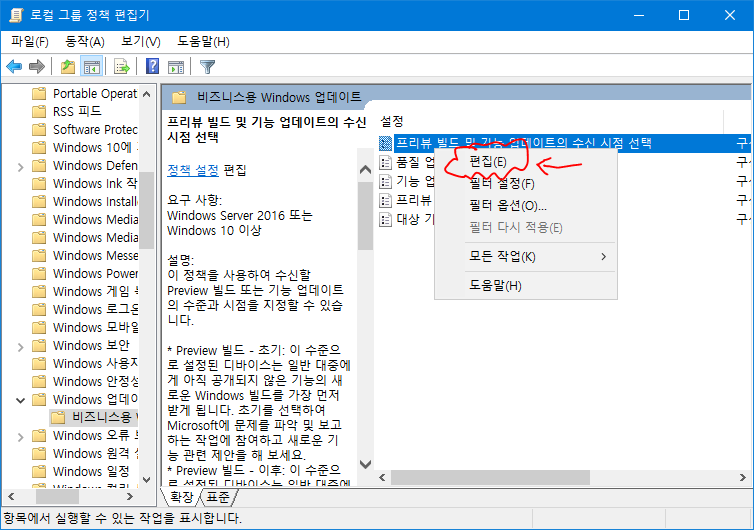The height and width of the screenshot is (530, 754).
Task: Select Windows 10에 tree item
Action: tap(95, 148)
